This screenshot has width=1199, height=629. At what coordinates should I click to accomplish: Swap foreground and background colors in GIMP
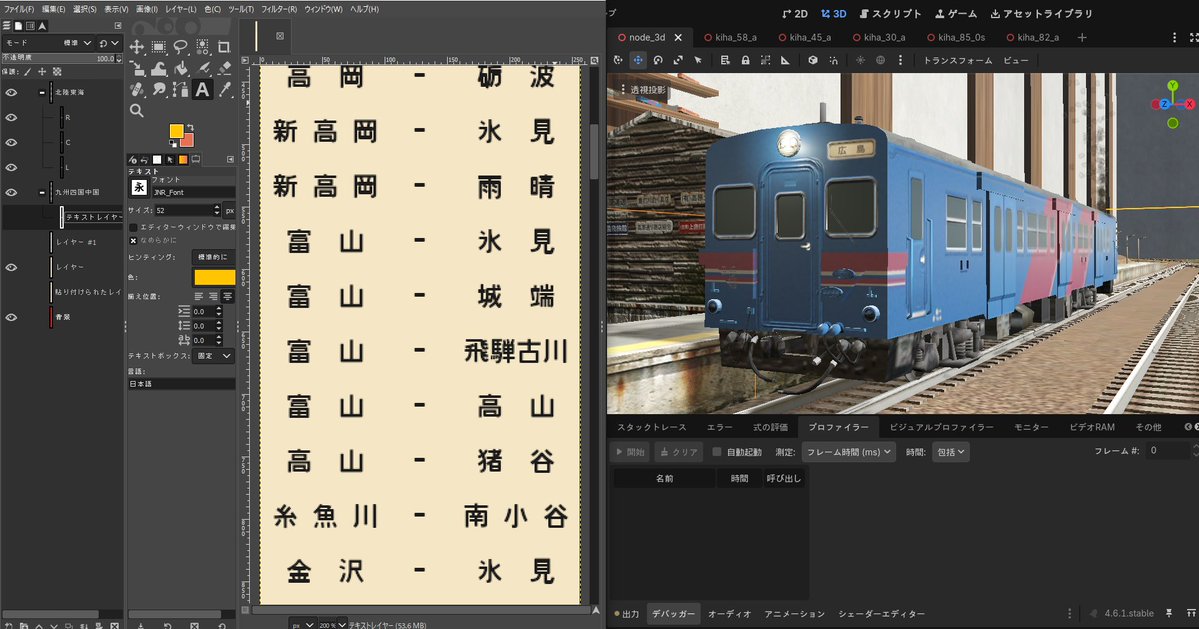tap(190, 128)
